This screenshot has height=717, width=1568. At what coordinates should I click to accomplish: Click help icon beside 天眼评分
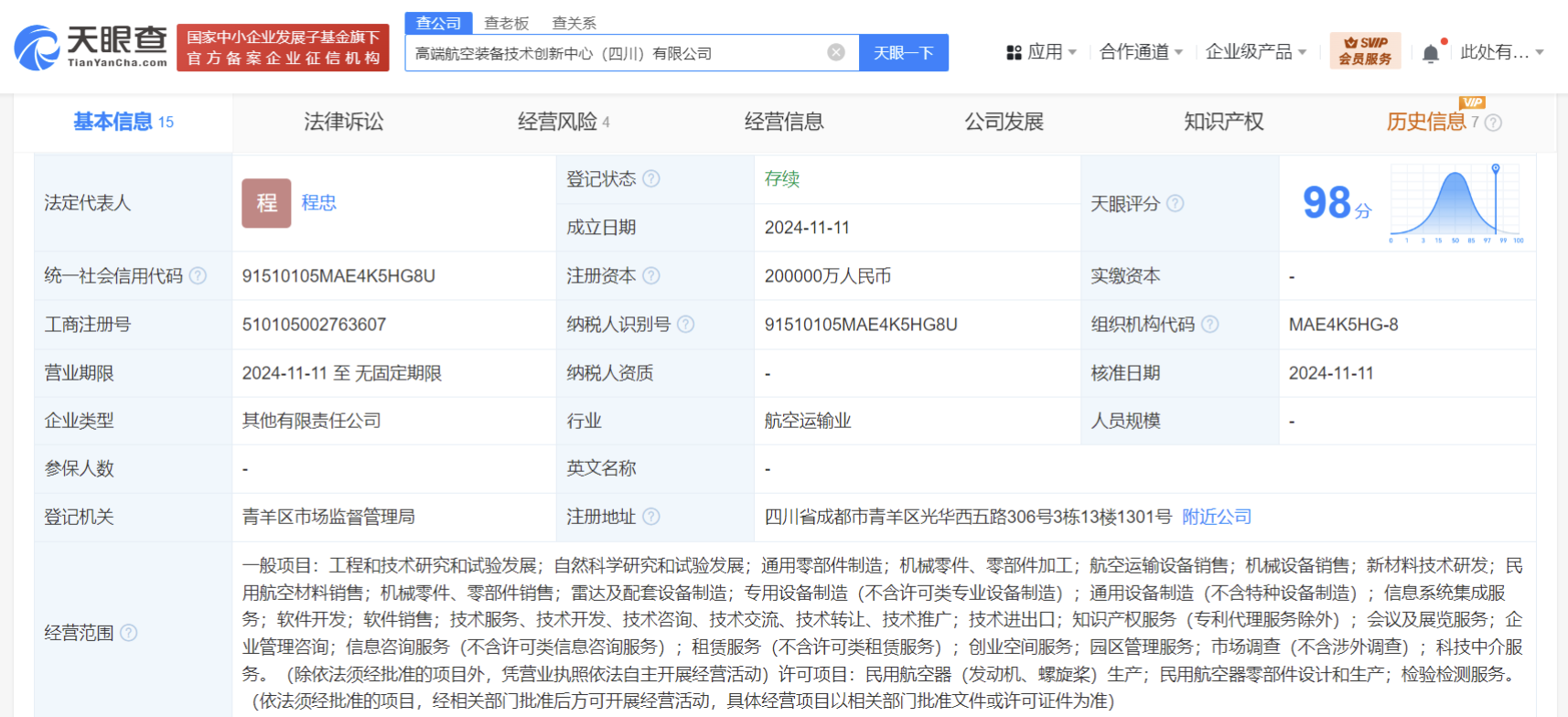click(1176, 204)
